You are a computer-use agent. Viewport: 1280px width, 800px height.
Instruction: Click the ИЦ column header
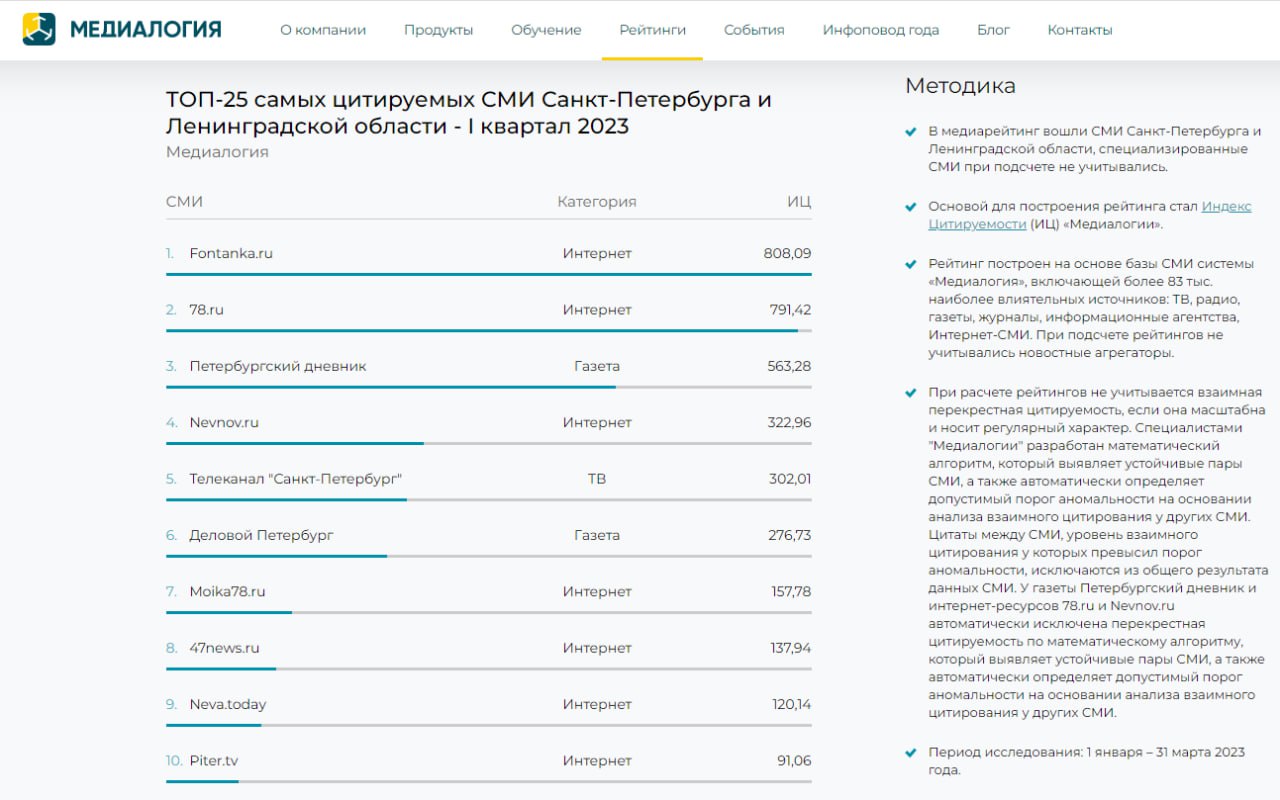point(799,202)
